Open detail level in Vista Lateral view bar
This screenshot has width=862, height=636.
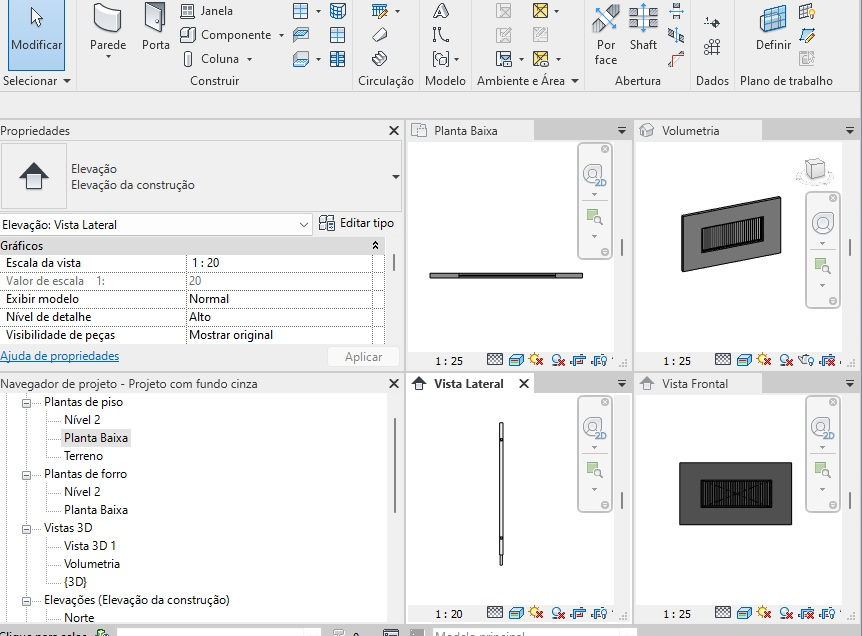[495, 612]
